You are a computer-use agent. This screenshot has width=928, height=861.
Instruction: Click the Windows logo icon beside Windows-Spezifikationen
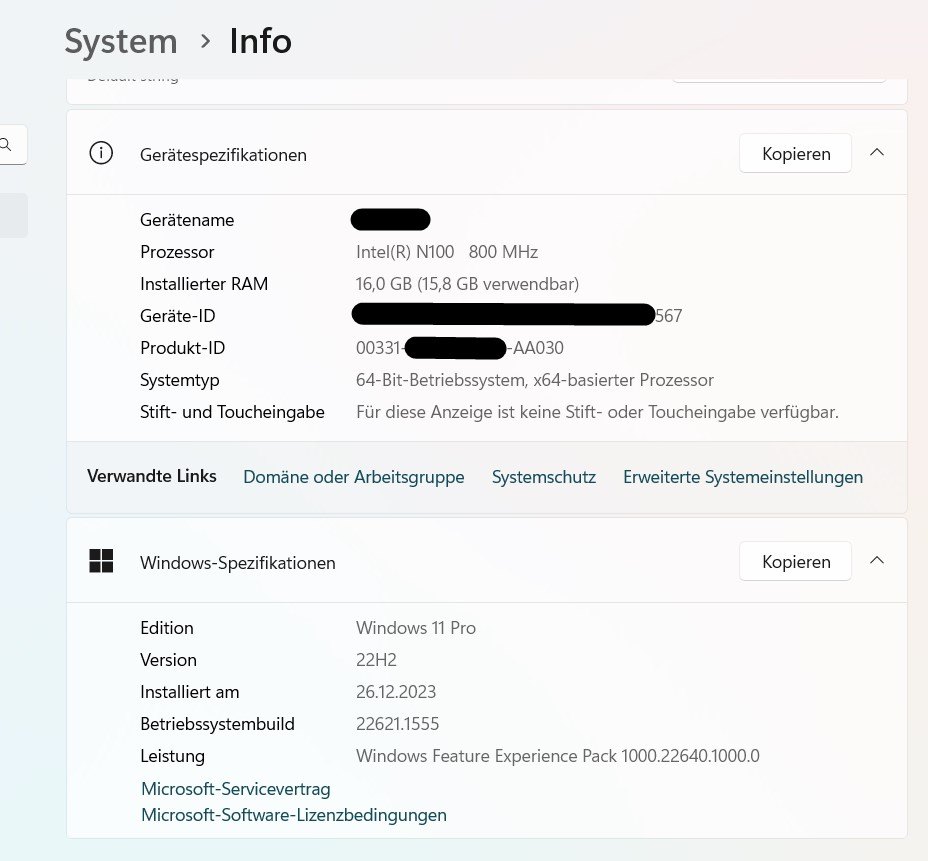click(101, 561)
